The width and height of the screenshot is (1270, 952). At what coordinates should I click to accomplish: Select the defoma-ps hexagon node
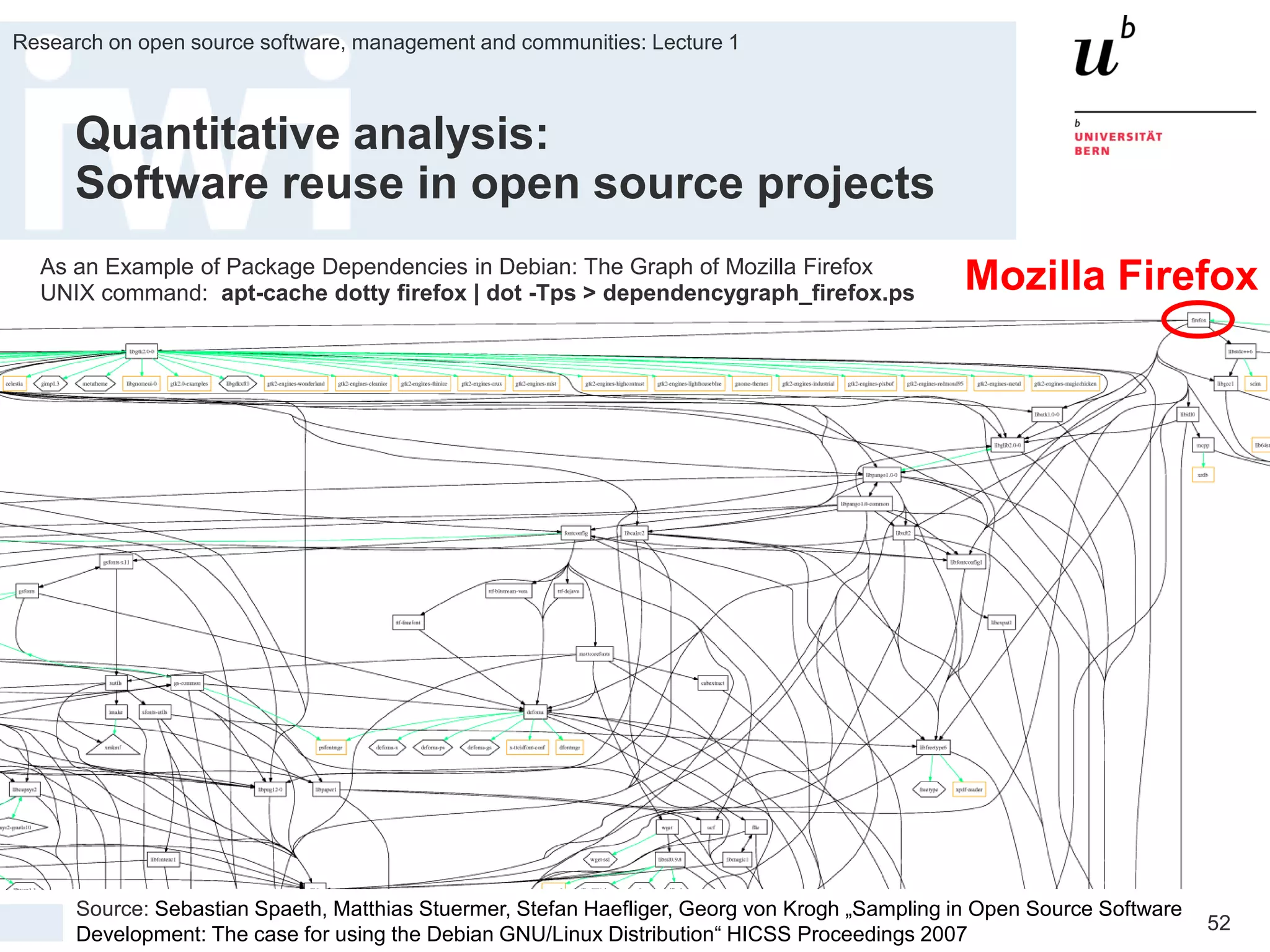click(433, 747)
